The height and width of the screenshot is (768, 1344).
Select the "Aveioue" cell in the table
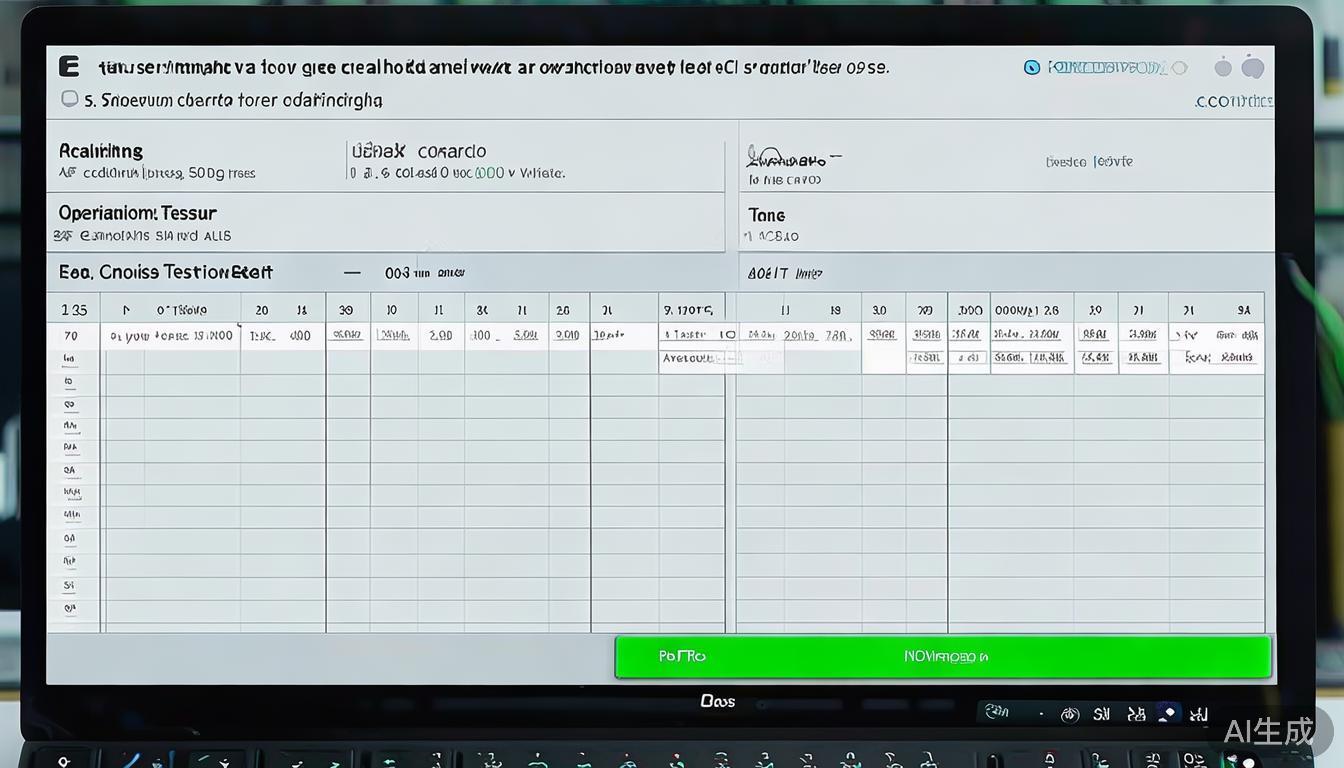click(688, 357)
